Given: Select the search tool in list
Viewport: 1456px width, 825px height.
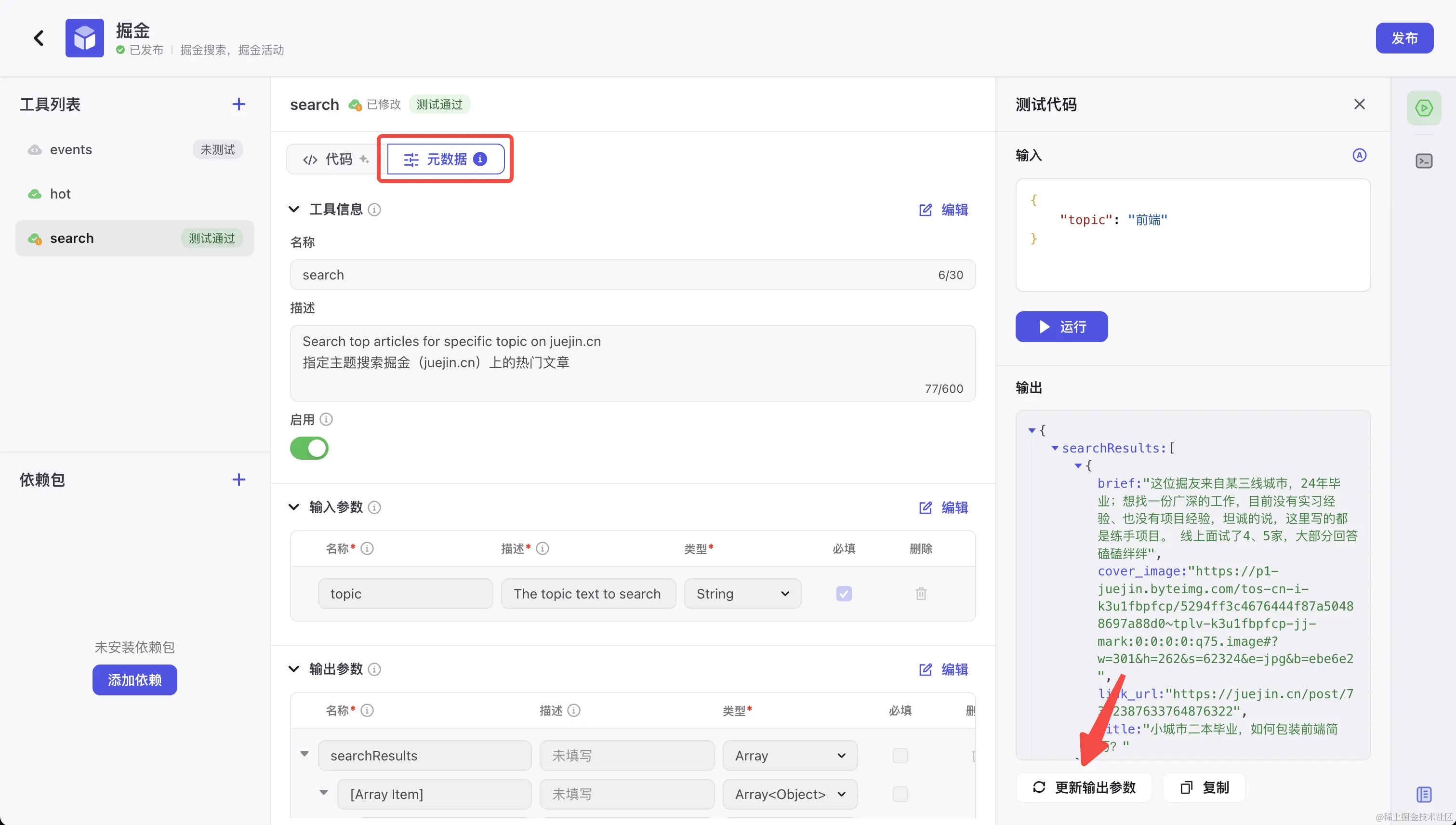Looking at the screenshot, I should click(135, 238).
